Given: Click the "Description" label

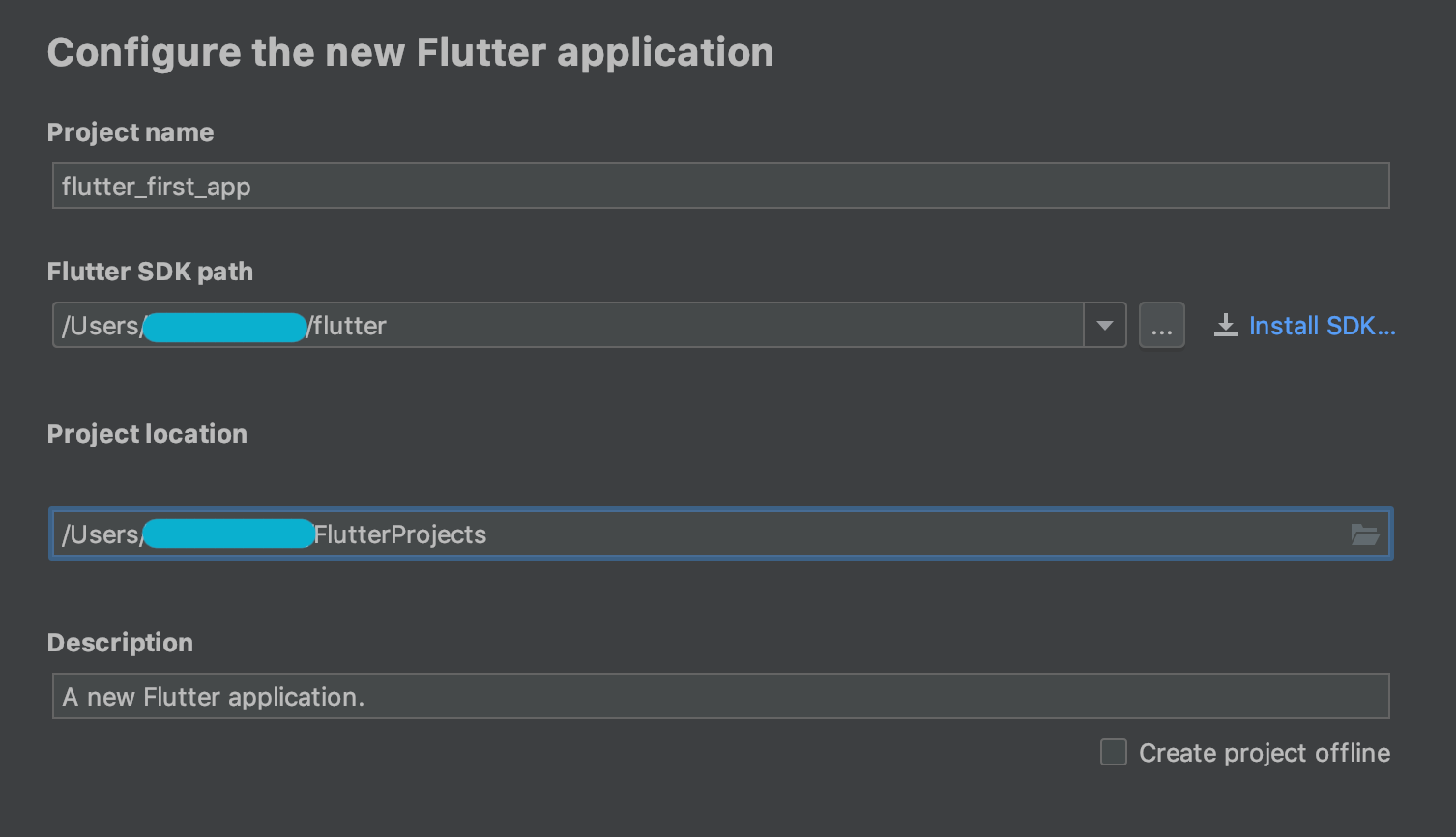Looking at the screenshot, I should tap(120, 643).
